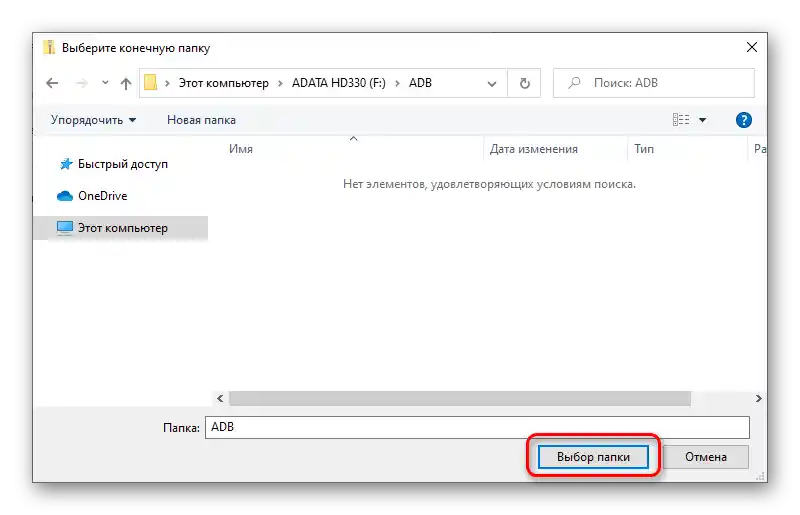Refresh the ADB folder view
The width and height of the screenshot is (800, 515).
pos(524,83)
